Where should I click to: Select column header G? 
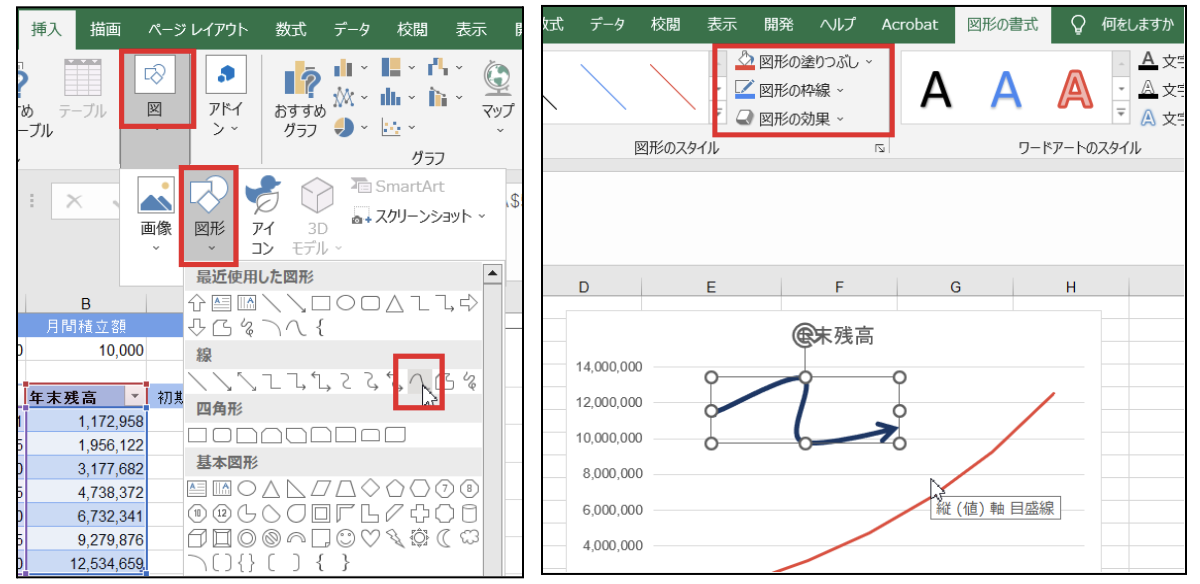(x=955, y=287)
